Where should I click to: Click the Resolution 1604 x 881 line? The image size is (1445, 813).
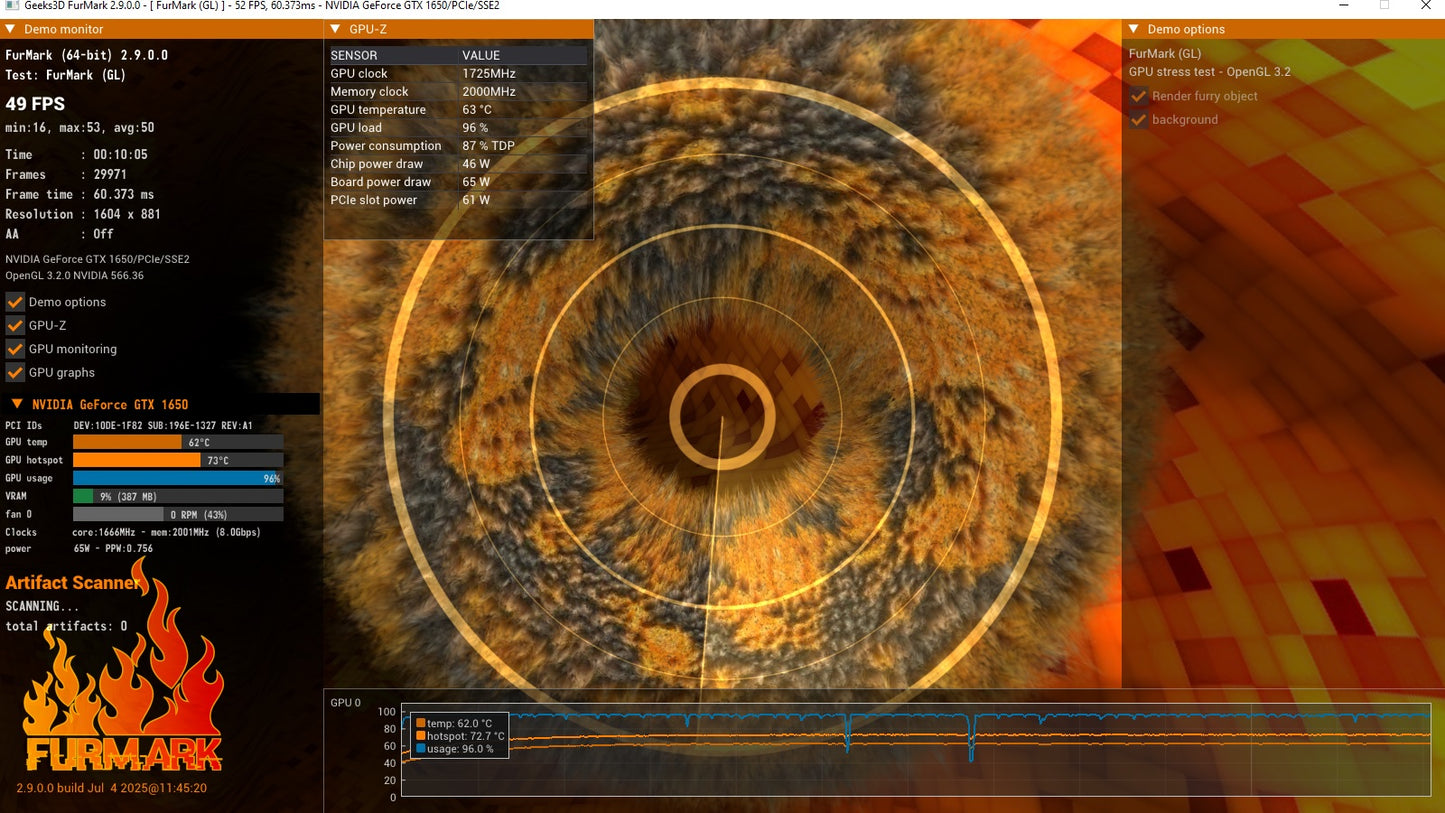83,214
